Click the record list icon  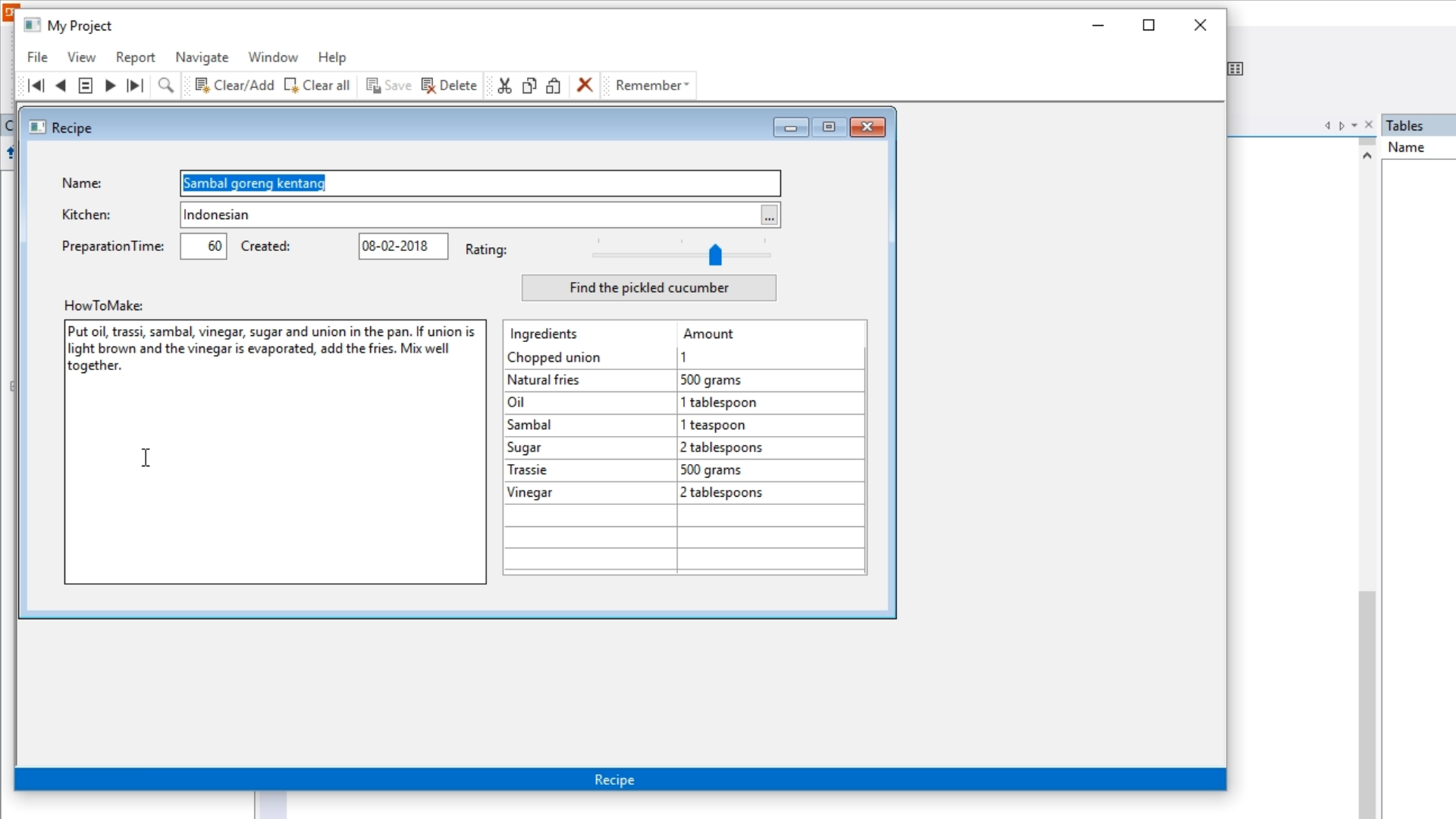point(86,86)
